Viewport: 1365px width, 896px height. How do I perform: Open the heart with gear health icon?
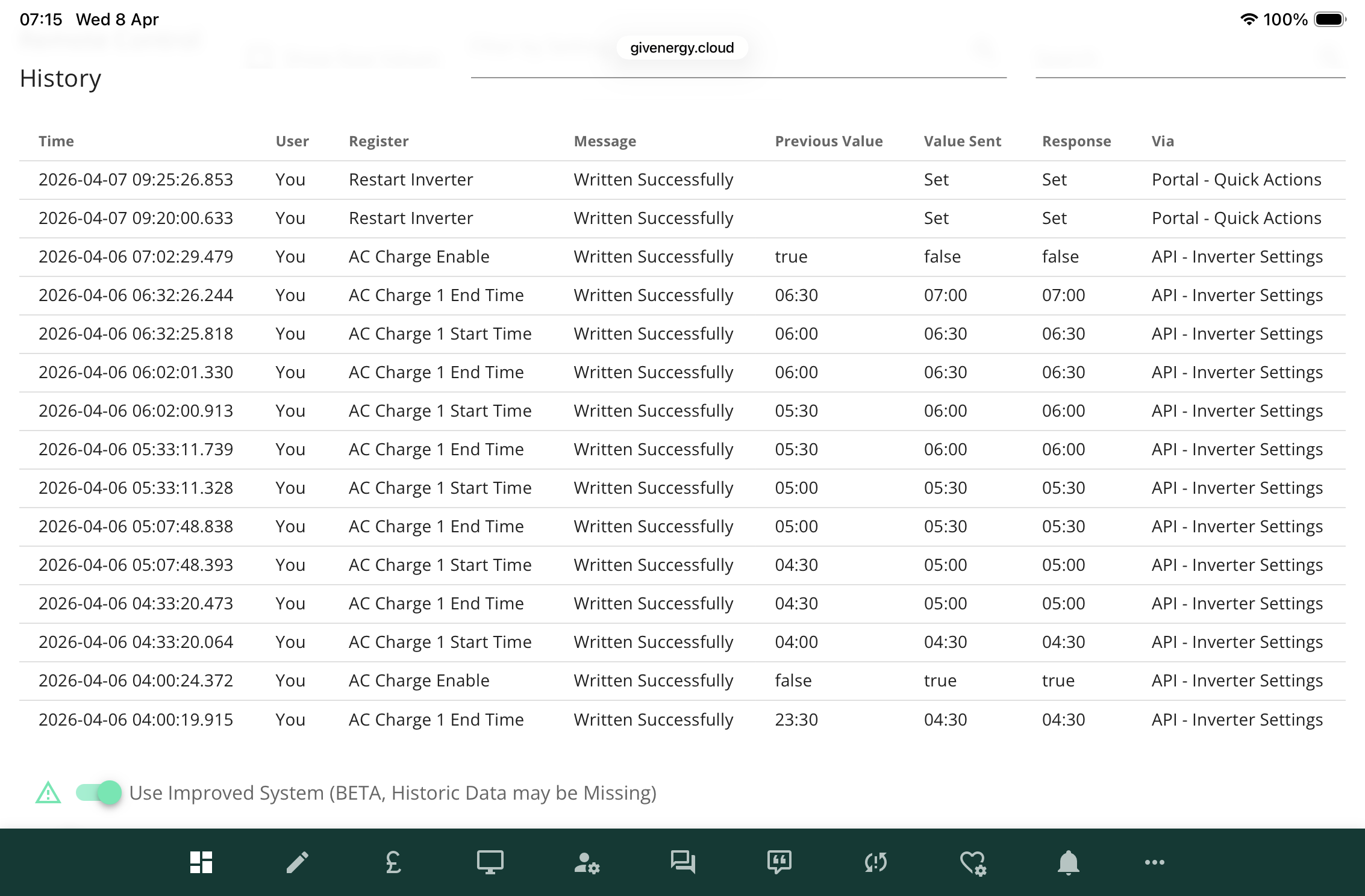click(x=972, y=863)
